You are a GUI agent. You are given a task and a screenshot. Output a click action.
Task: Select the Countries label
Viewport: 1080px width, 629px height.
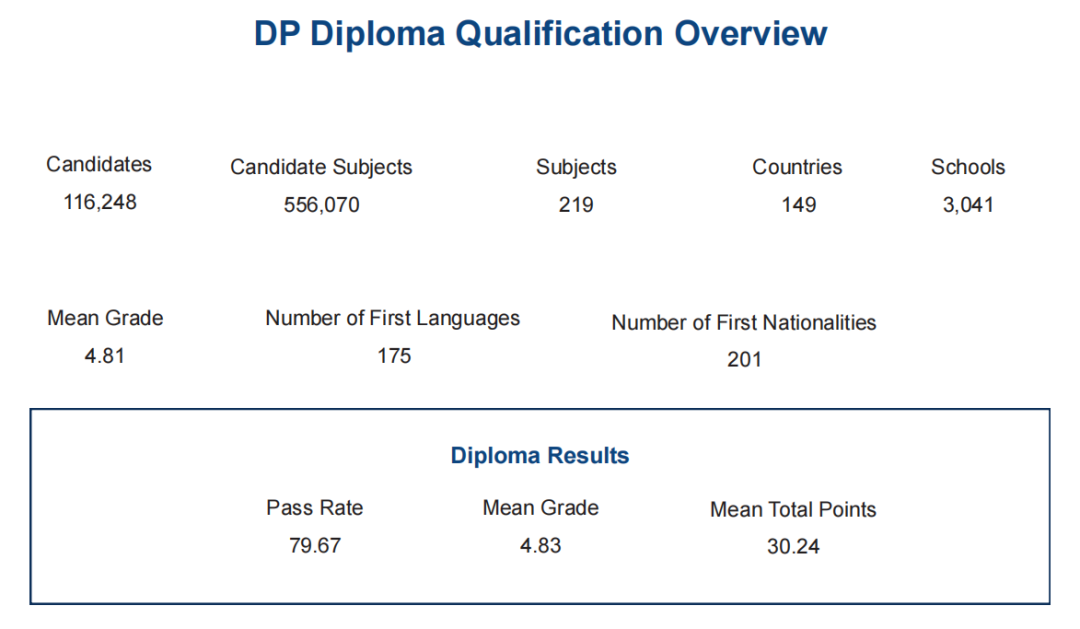pyautogui.click(x=797, y=167)
